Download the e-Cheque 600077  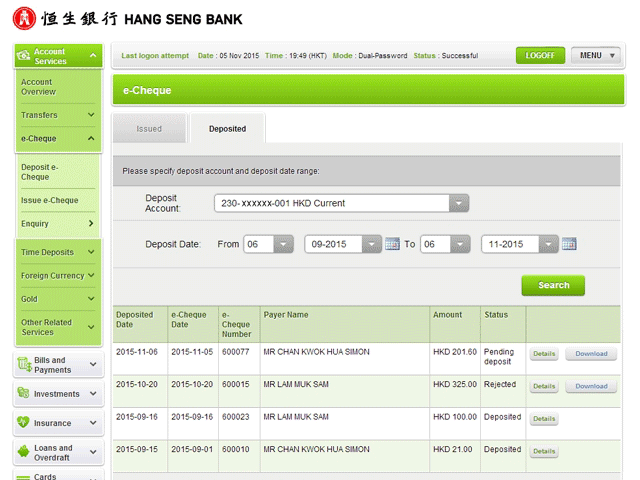tap(591, 354)
